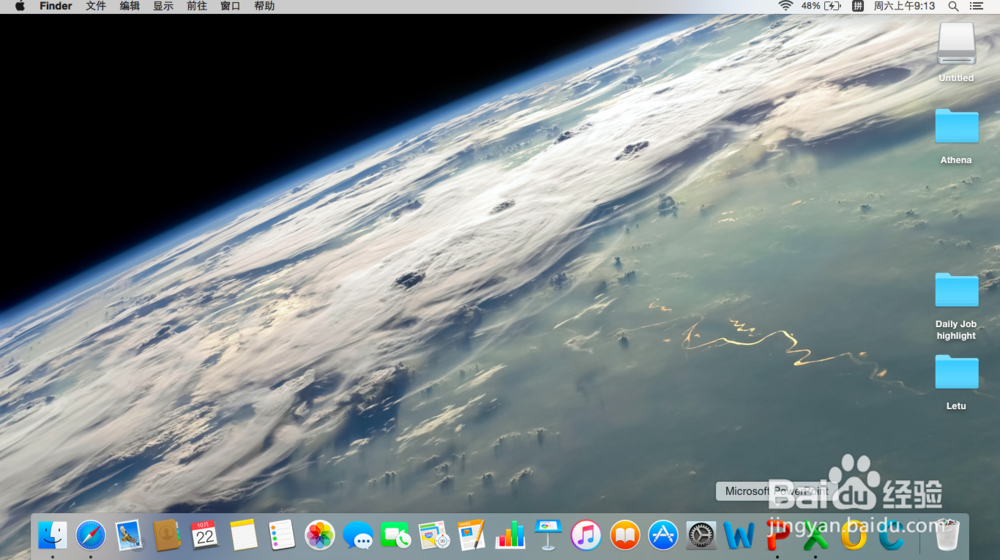
Task: Open the 帮助 menu
Action: [264, 6]
